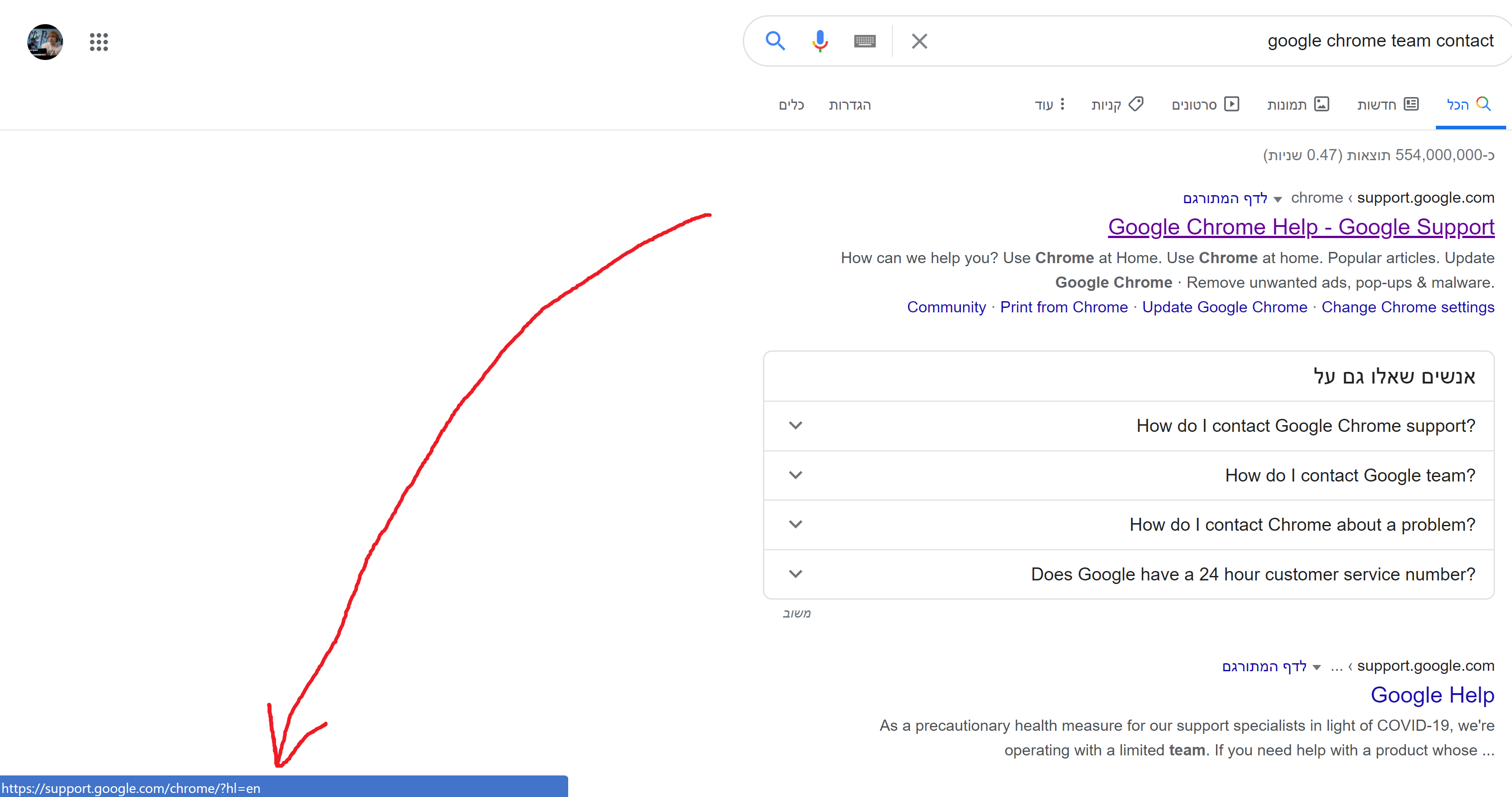The image size is (1512, 797).
Task: Click the search results URL bar at bottom
Action: pyautogui.click(x=283, y=788)
